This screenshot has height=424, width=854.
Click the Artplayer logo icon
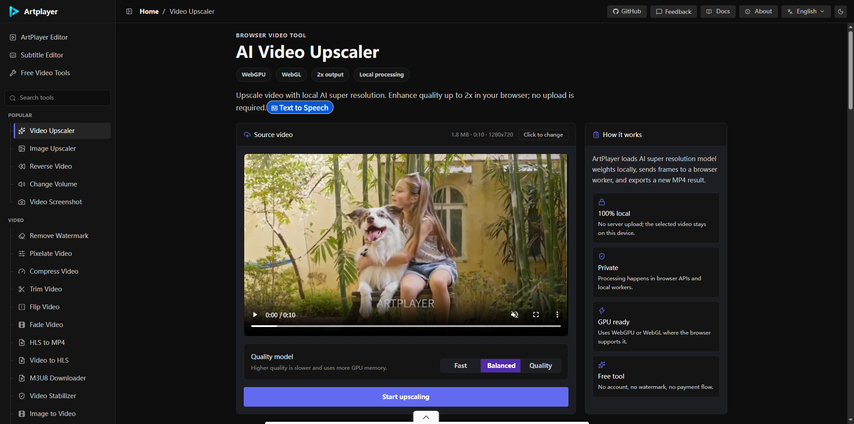pos(14,11)
